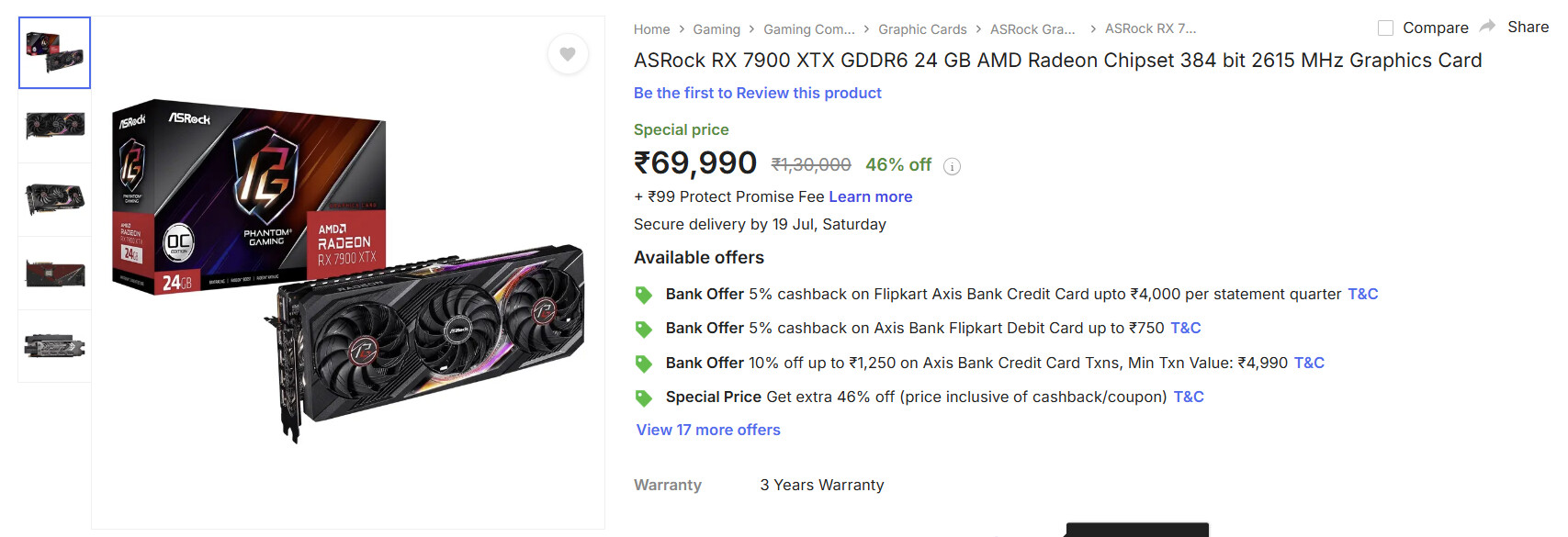
Task: Select the first thumbnail showing box and card
Action: point(55,52)
